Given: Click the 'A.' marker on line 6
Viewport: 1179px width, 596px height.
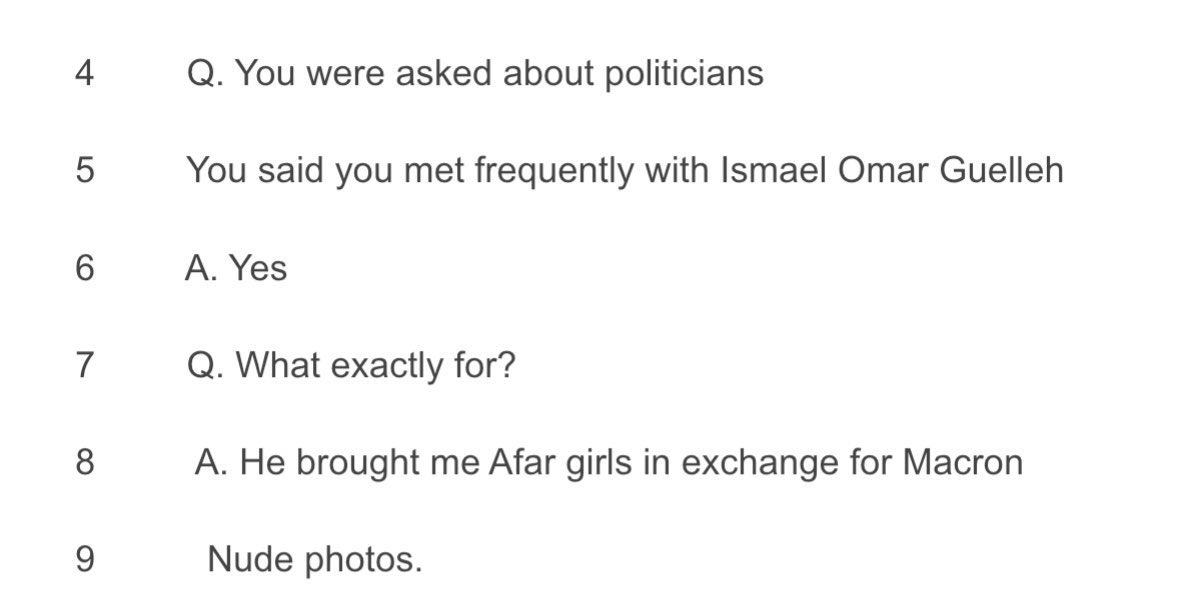Looking at the screenshot, I should 202,268.
